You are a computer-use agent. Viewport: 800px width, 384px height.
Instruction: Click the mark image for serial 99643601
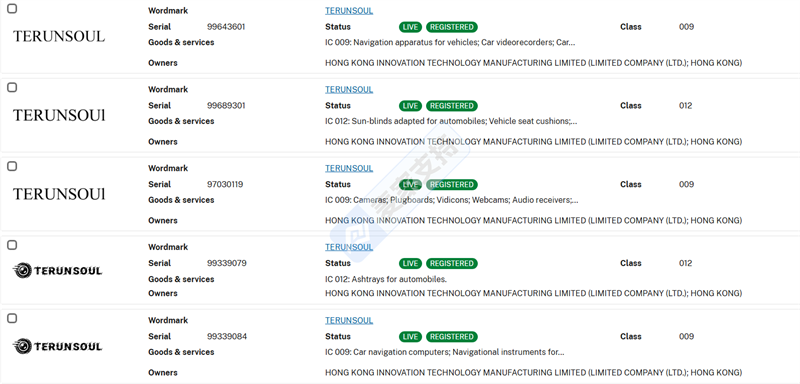[59, 36]
